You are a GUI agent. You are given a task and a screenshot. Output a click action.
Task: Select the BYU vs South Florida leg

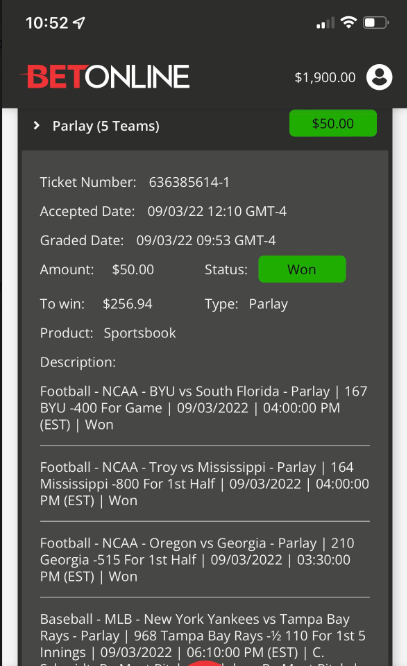(x=204, y=408)
